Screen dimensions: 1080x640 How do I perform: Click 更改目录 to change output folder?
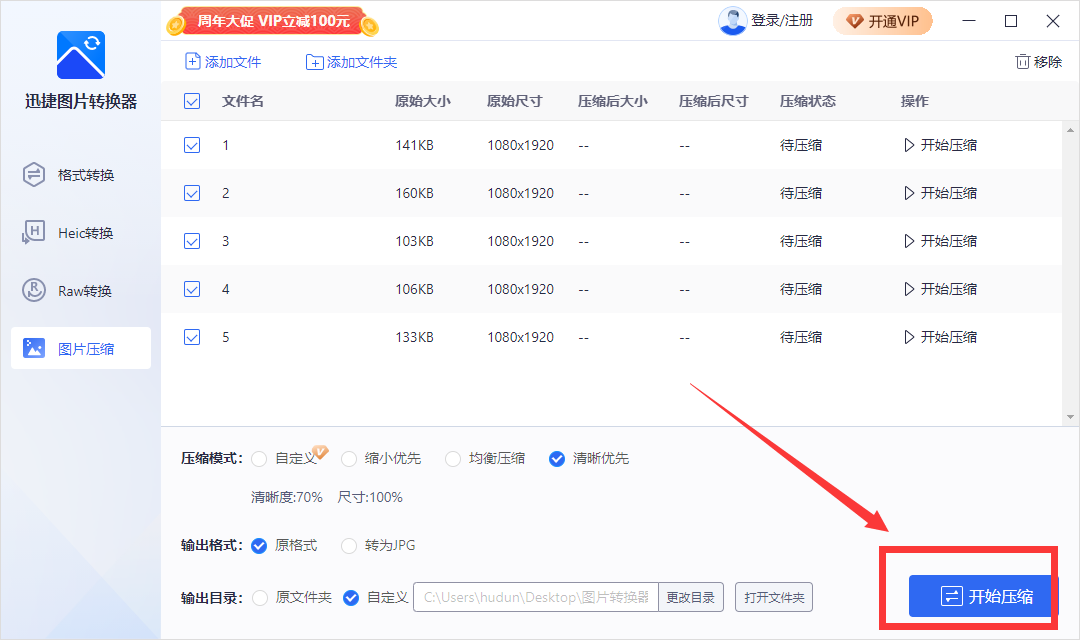point(692,597)
